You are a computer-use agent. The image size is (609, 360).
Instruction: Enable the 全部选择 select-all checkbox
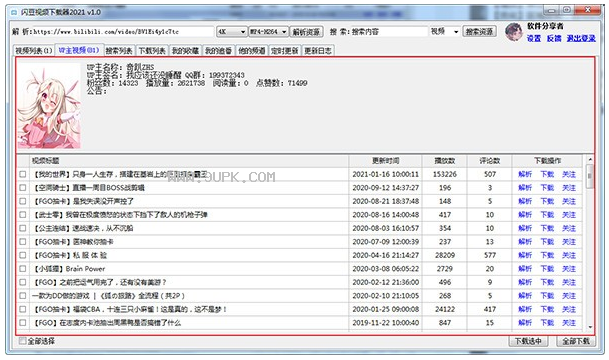click(x=23, y=341)
